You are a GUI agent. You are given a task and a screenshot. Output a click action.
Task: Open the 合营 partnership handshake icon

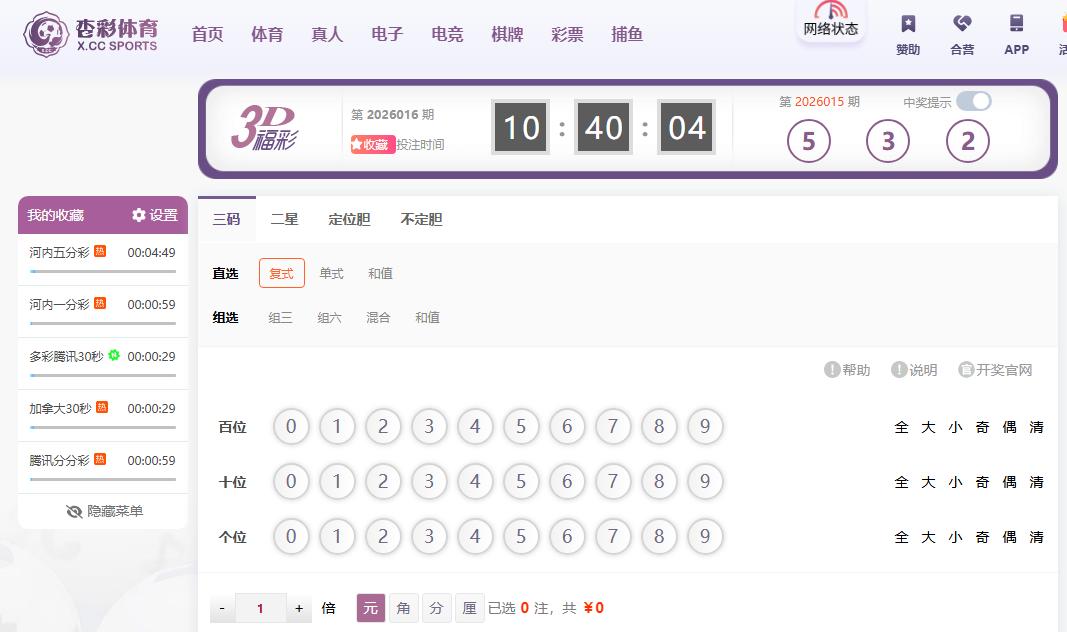click(962, 24)
